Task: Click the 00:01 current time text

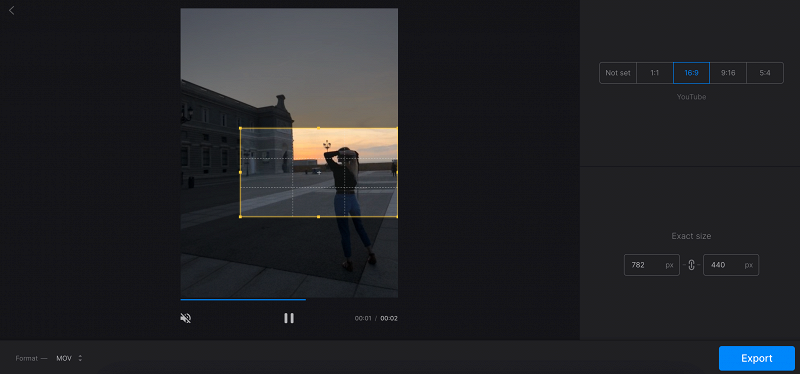Action: tap(363, 318)
